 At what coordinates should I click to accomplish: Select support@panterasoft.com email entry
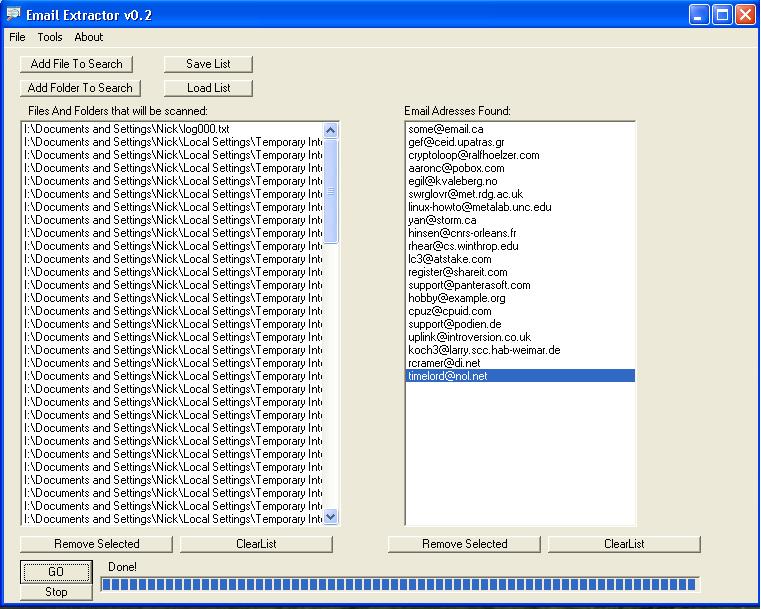(469, 286)
